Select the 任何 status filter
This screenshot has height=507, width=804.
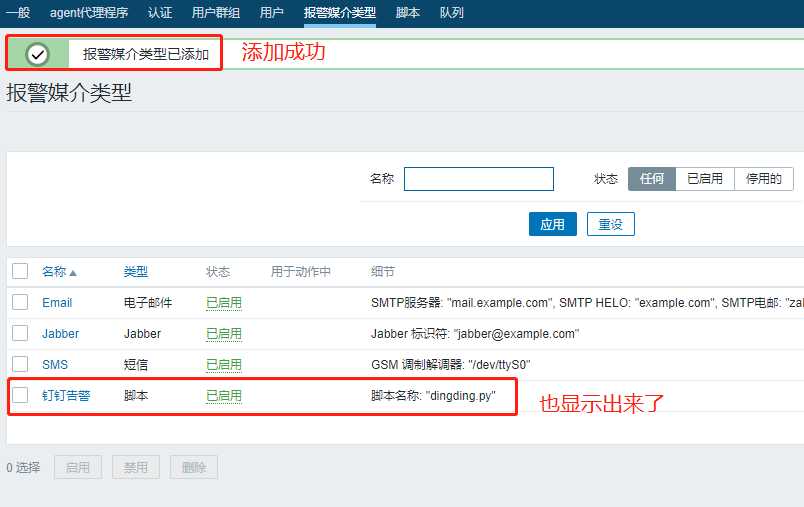tap(652, 179)
